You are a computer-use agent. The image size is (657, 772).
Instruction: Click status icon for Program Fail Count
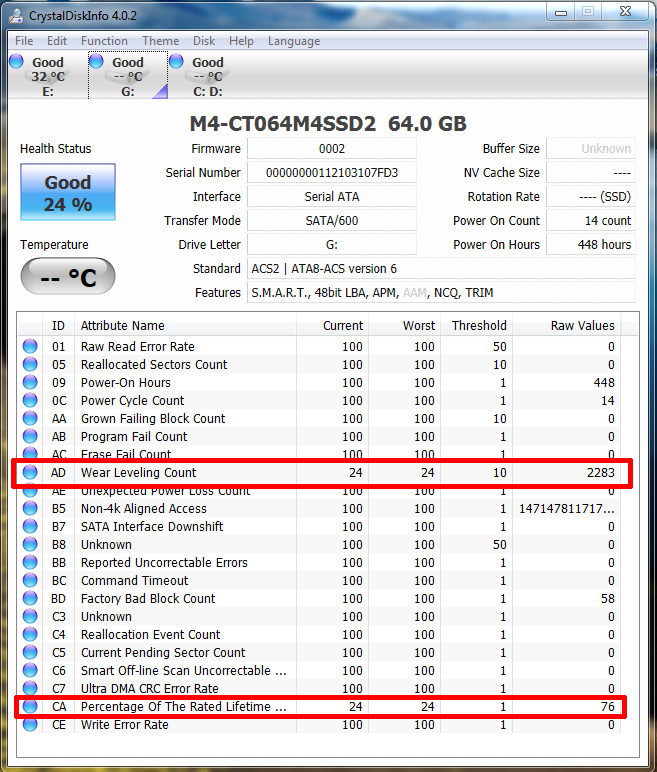pos(30,436)
